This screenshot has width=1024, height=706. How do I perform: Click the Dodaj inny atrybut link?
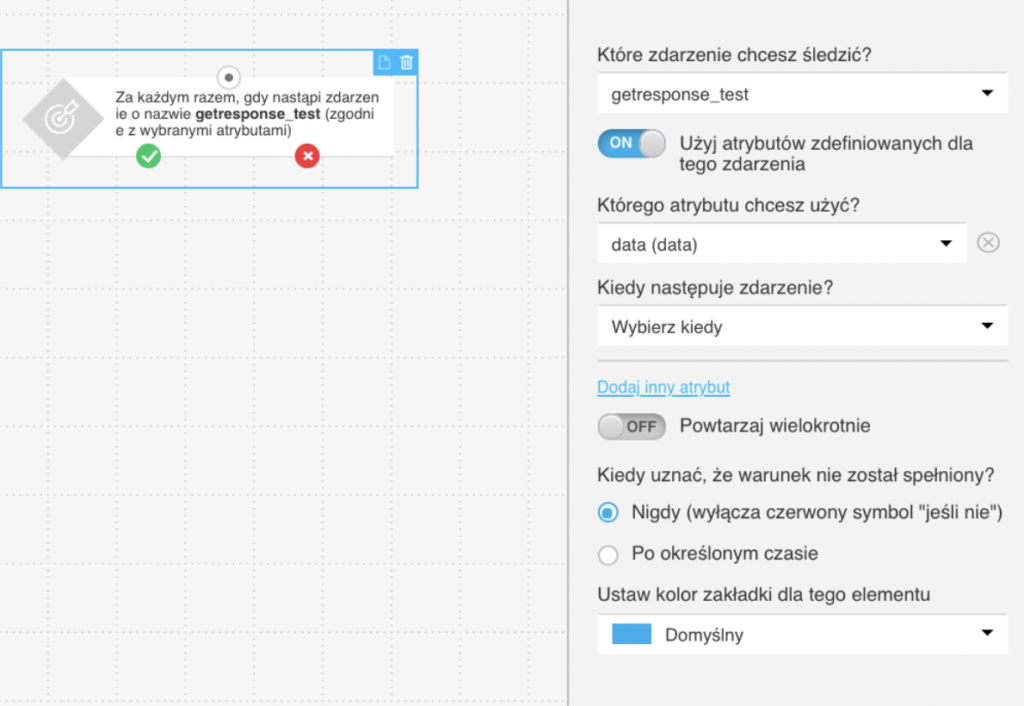click(664, 387)
